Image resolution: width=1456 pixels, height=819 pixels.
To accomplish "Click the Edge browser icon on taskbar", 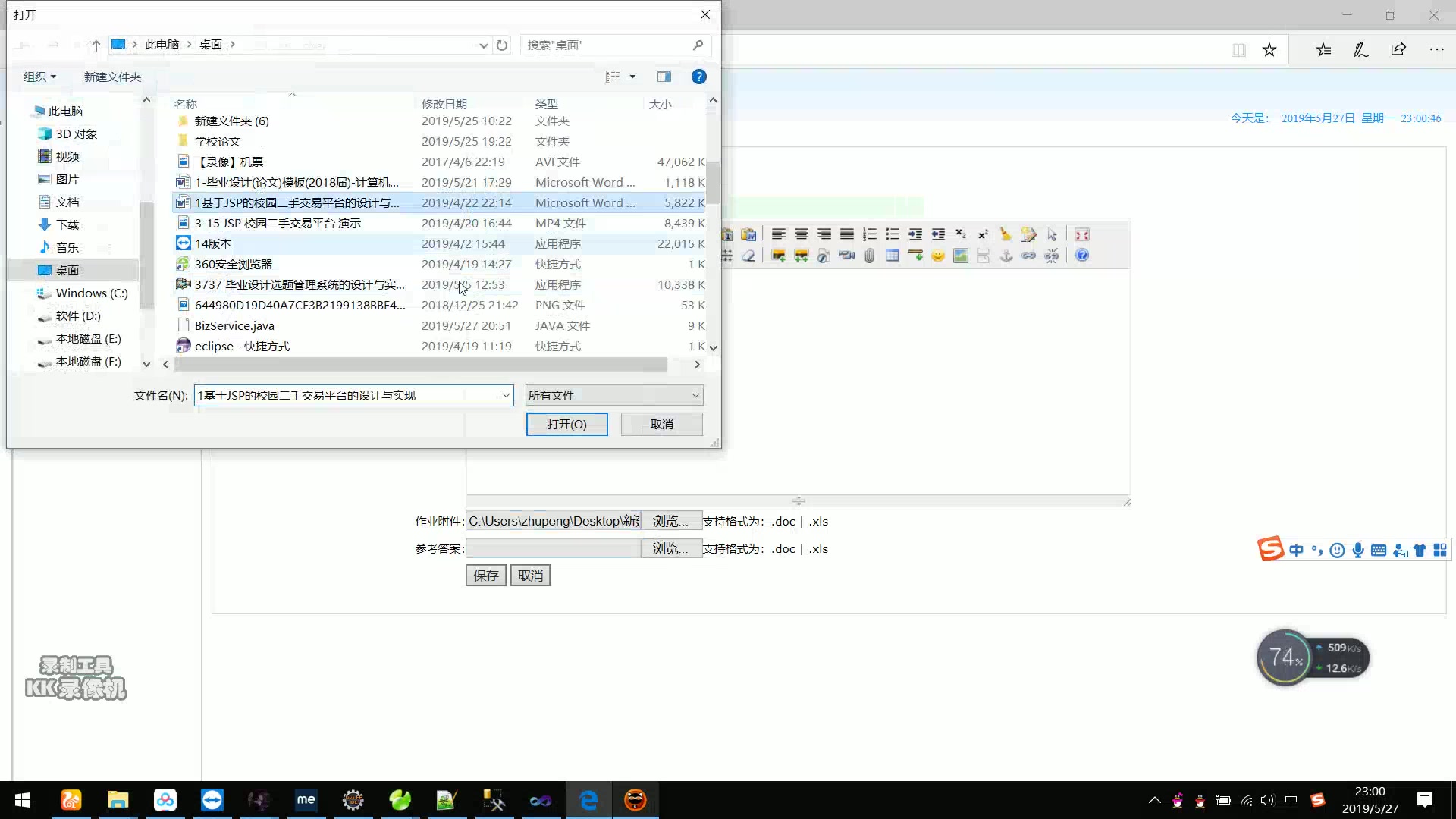I will pyautogui.click(x=588, y=800).
